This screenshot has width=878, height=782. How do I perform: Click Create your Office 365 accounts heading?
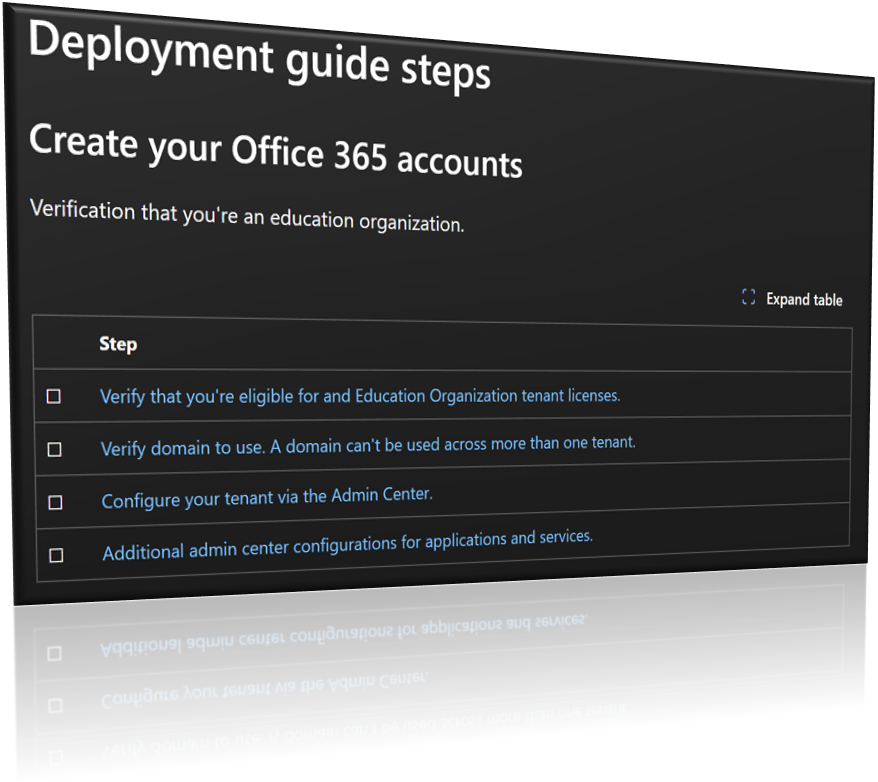pyautogui.click(x=275, y=150)
